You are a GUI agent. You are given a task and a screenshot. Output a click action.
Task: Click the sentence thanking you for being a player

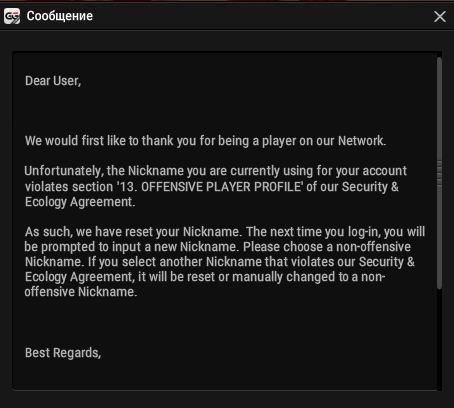tap(206, 141)
